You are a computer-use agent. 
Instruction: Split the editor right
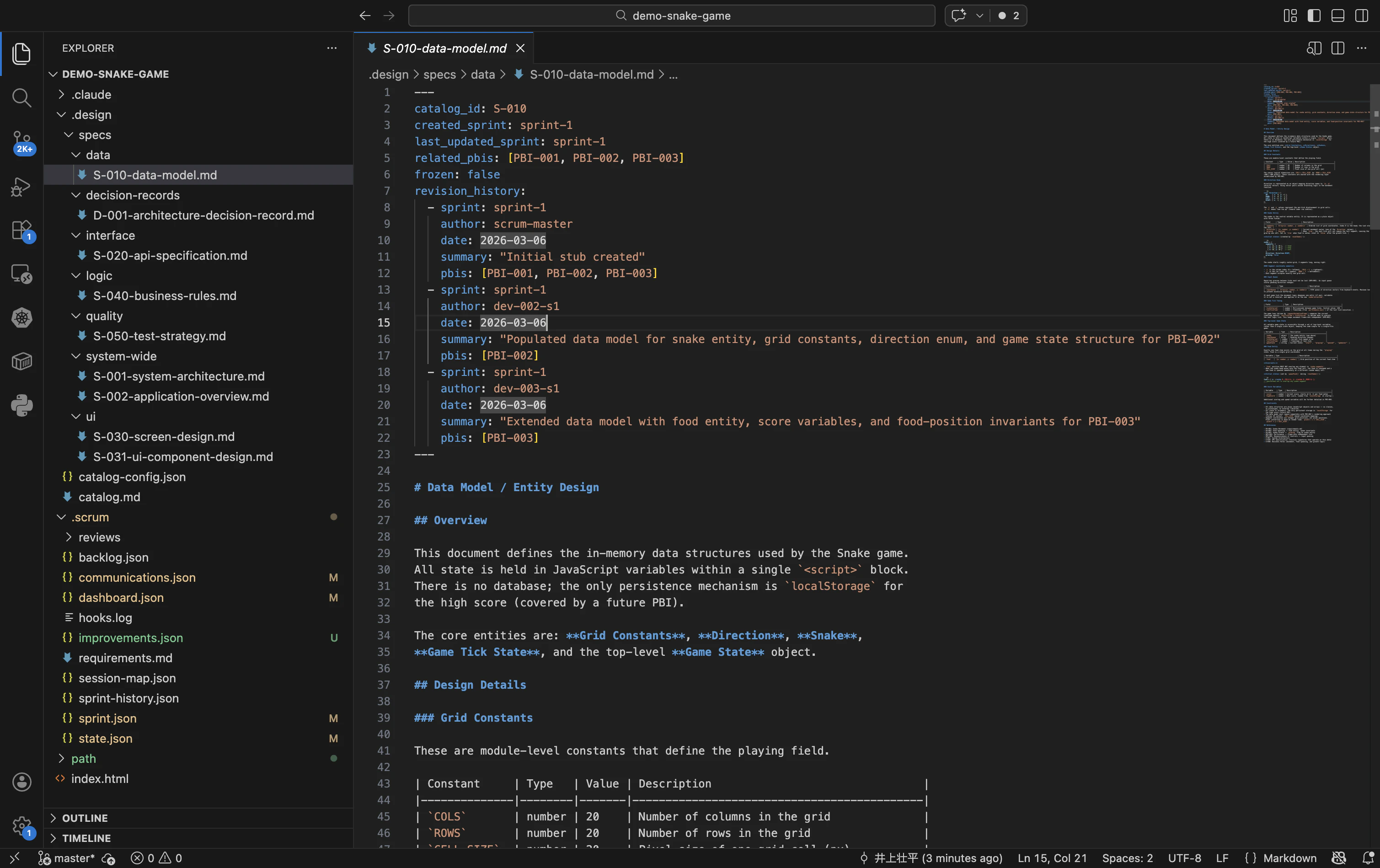pyautogui.click(x=1338, y=48)
